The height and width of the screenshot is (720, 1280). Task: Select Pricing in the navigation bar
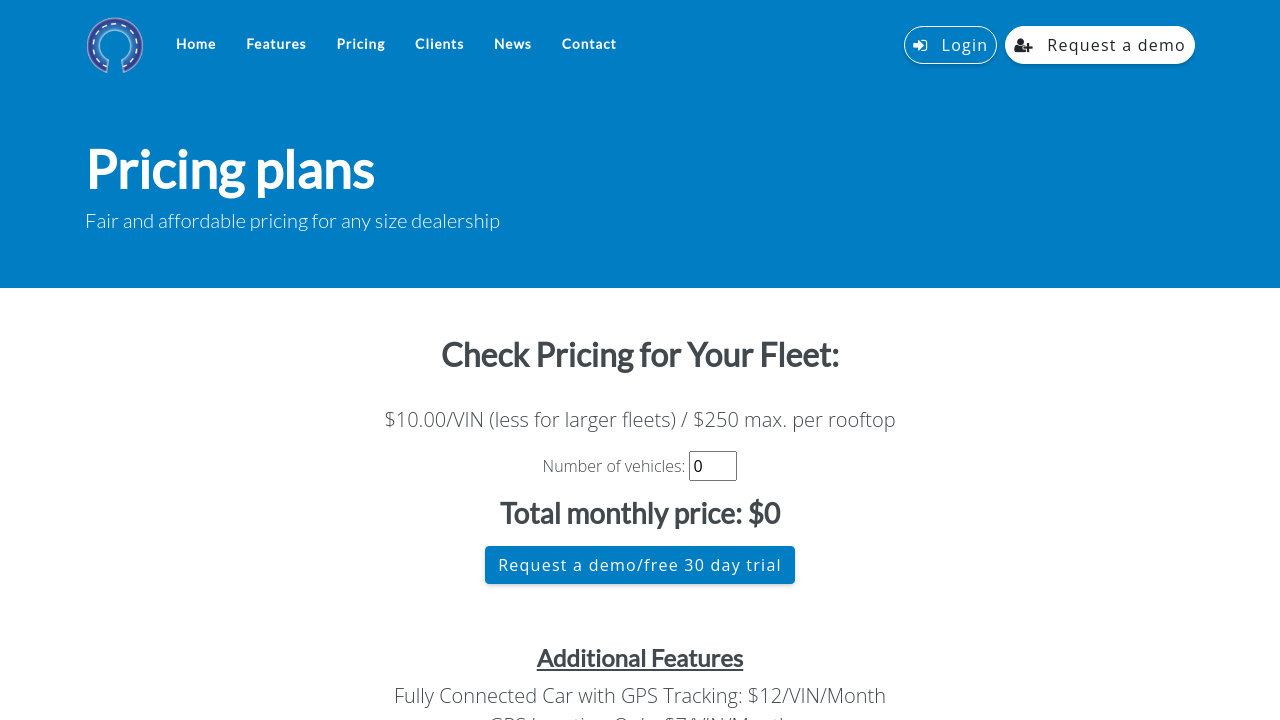(x=361, y=44)
